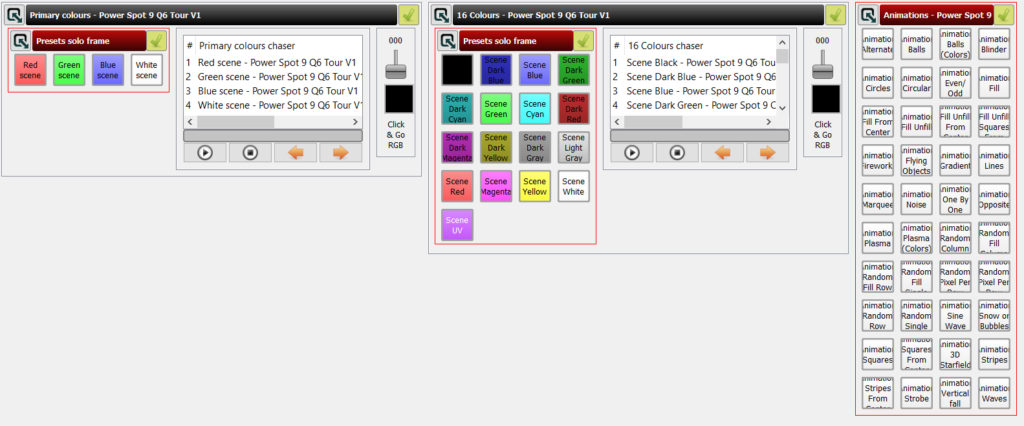Collapse the Animations frame using its header icon
1024x426 pixels.
point(868,15)
